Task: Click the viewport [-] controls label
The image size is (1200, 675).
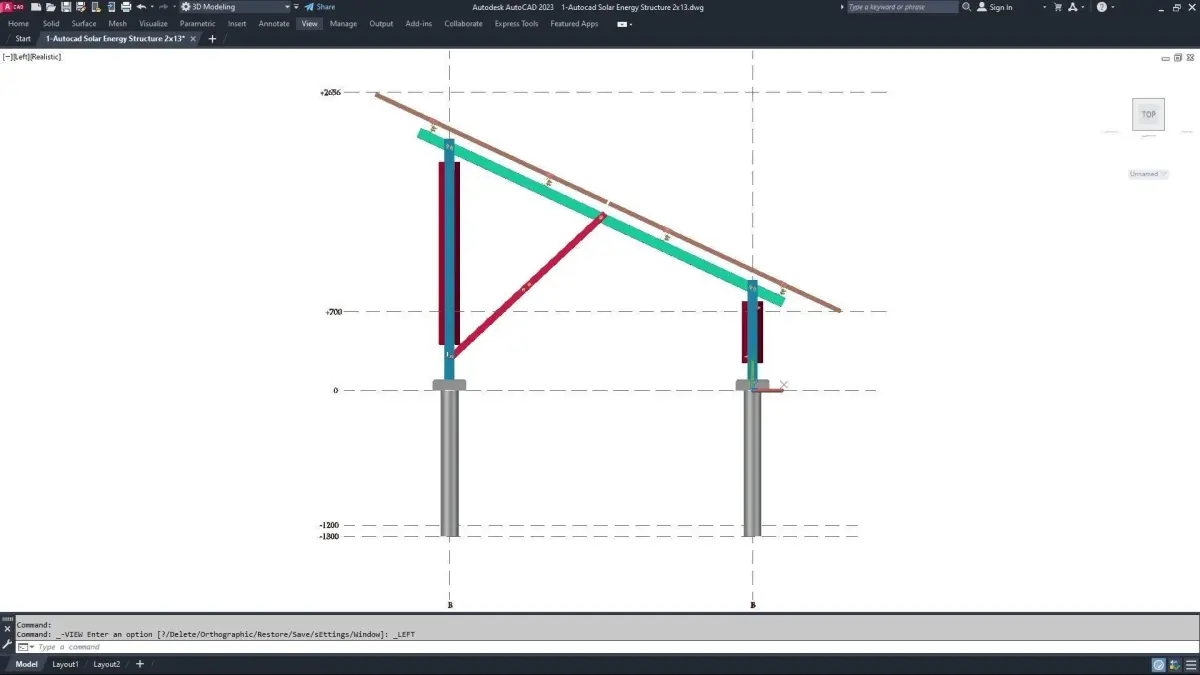Action: (x=7, y=57)
